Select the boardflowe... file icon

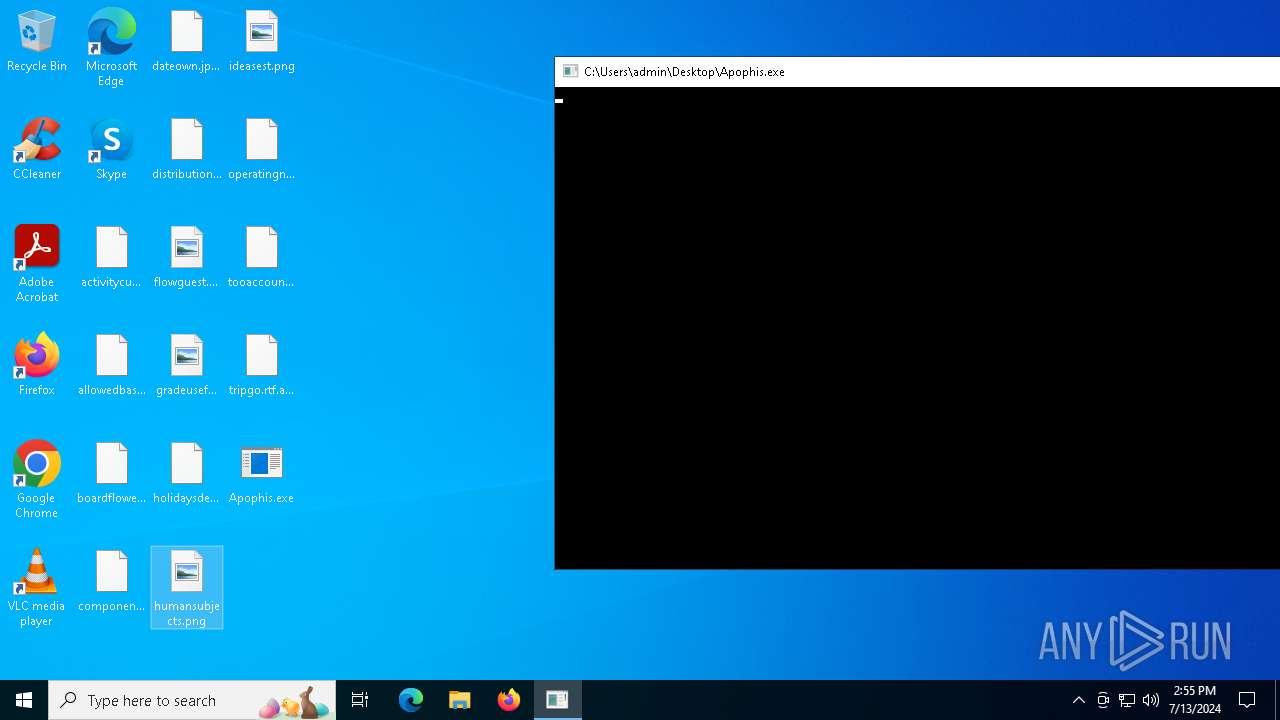pyautogui.click(x=111, y=474)
